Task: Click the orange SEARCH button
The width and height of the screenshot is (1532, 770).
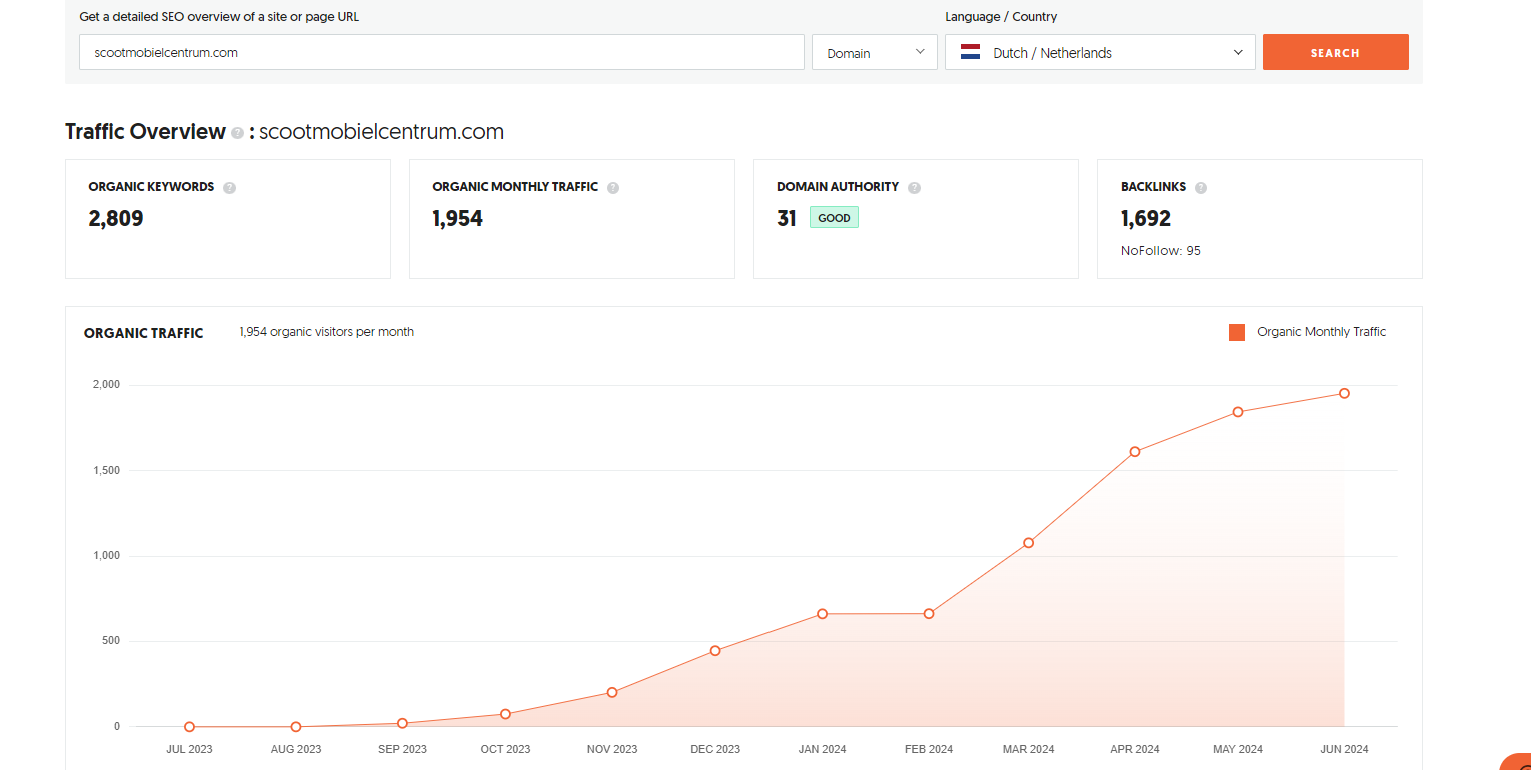Action: pyautogui.click(x=1335, y=52)
